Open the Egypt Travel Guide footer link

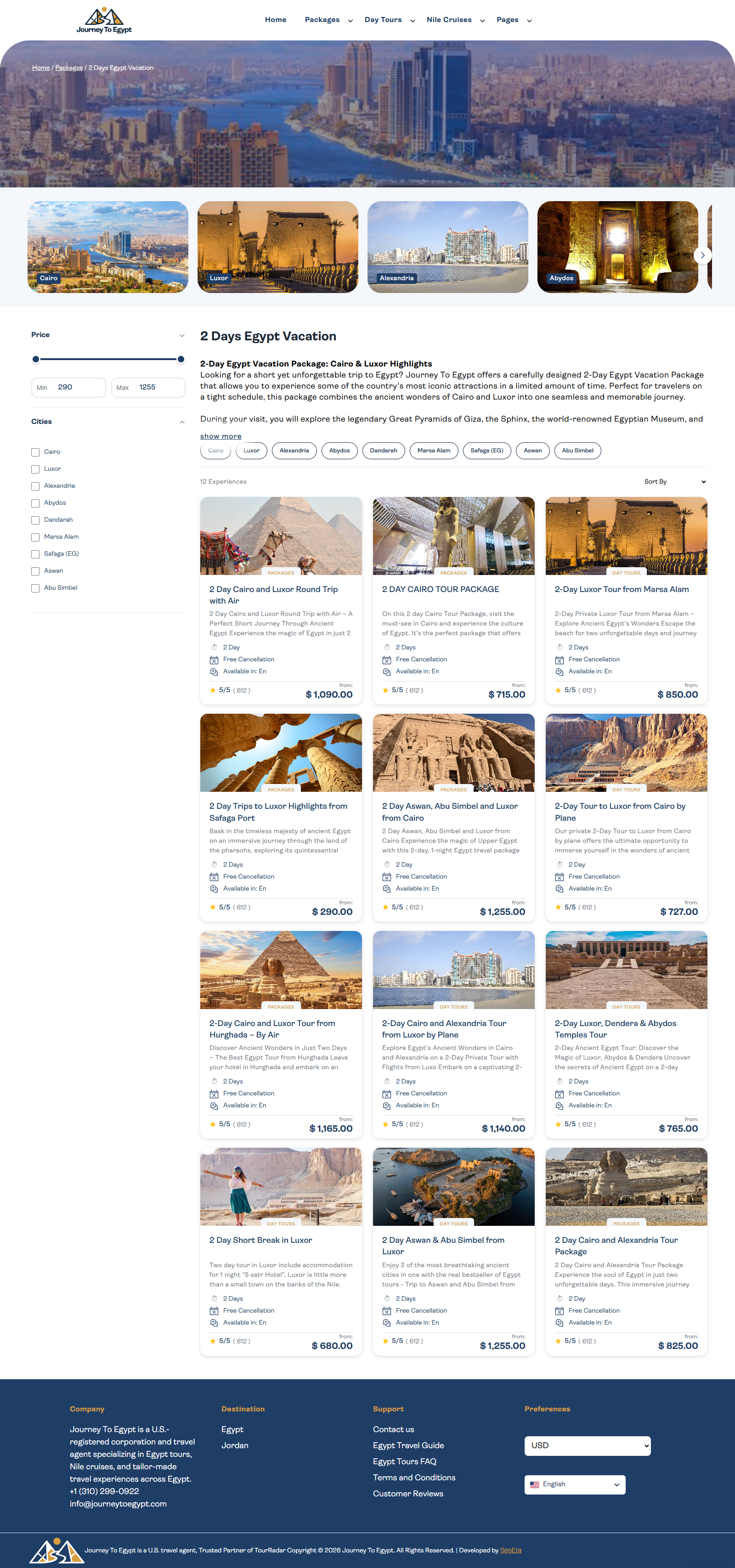[x=408, y=1445]
